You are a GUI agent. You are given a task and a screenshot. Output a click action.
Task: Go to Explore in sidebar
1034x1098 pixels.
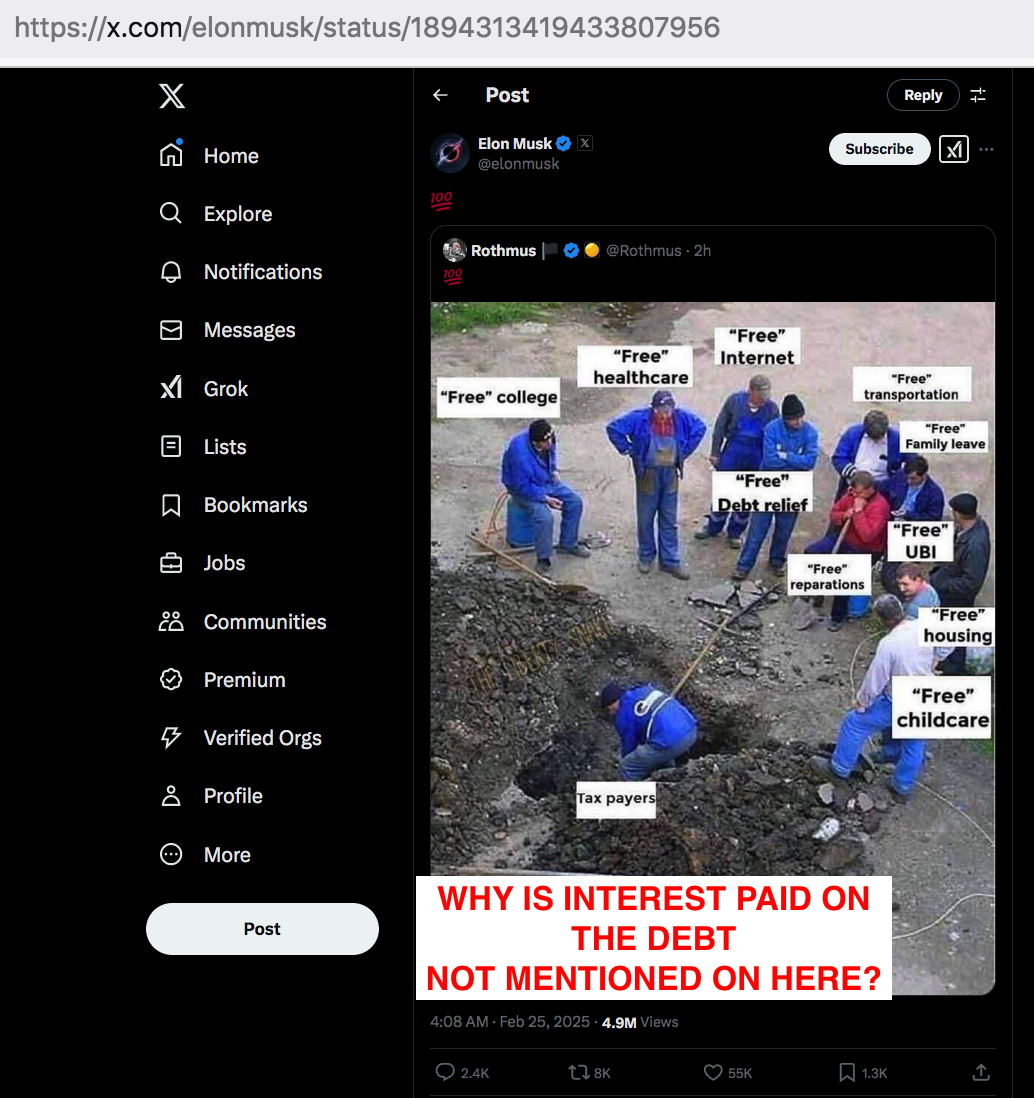point(216,214)
